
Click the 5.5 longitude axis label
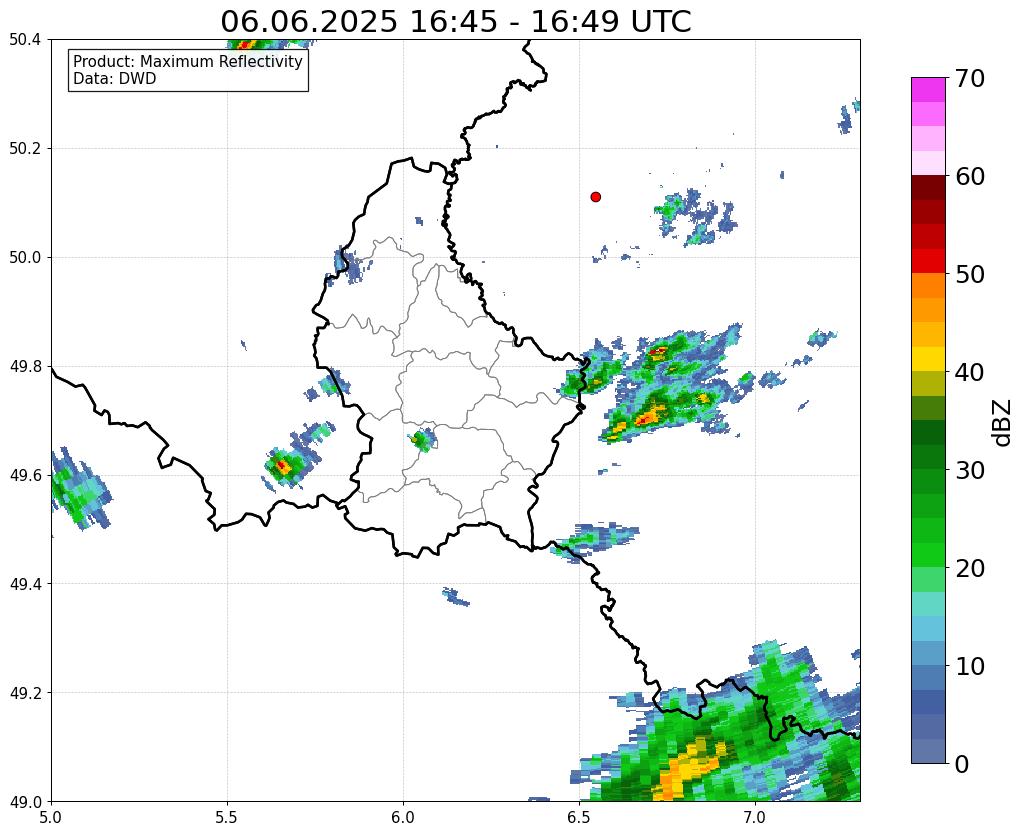(227, 818)
